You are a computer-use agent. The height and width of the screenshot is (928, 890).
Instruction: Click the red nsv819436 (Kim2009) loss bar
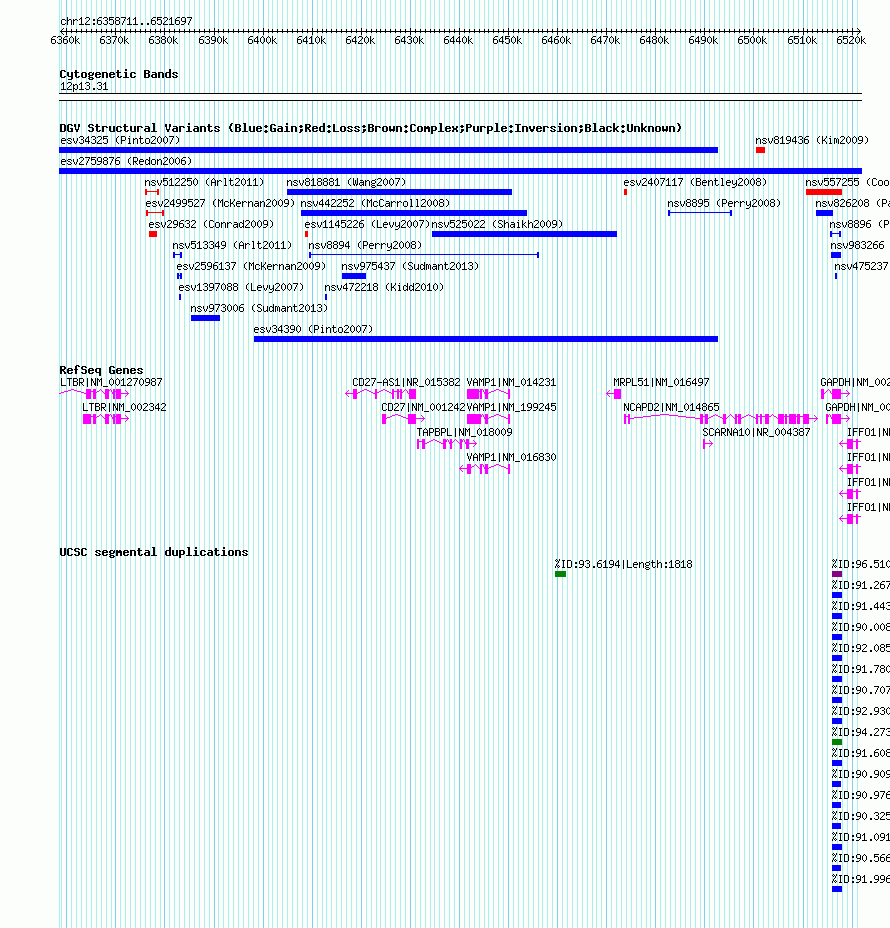pos(760,150)
